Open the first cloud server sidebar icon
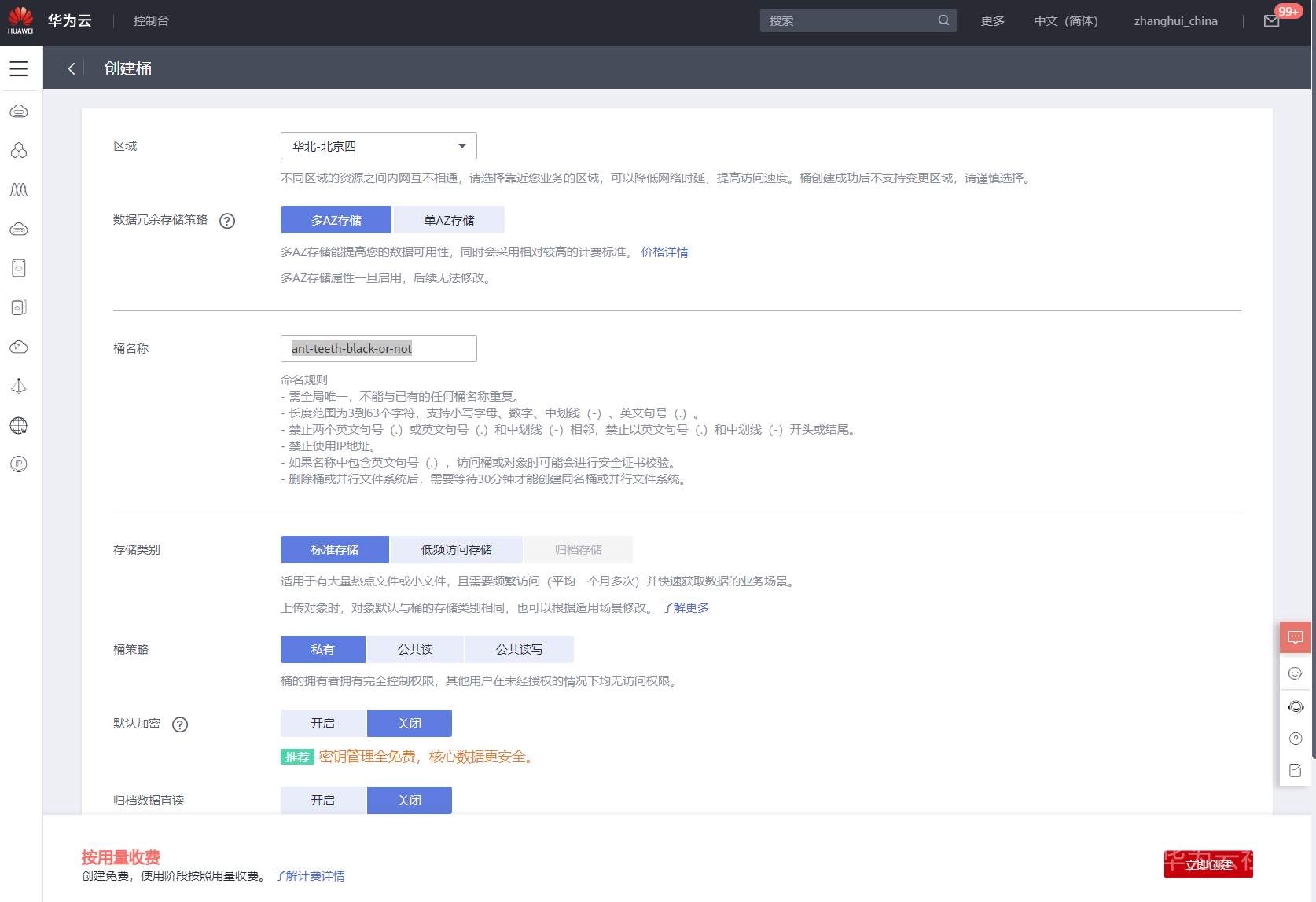This screenshot has height=902, width=1316. 19,111
